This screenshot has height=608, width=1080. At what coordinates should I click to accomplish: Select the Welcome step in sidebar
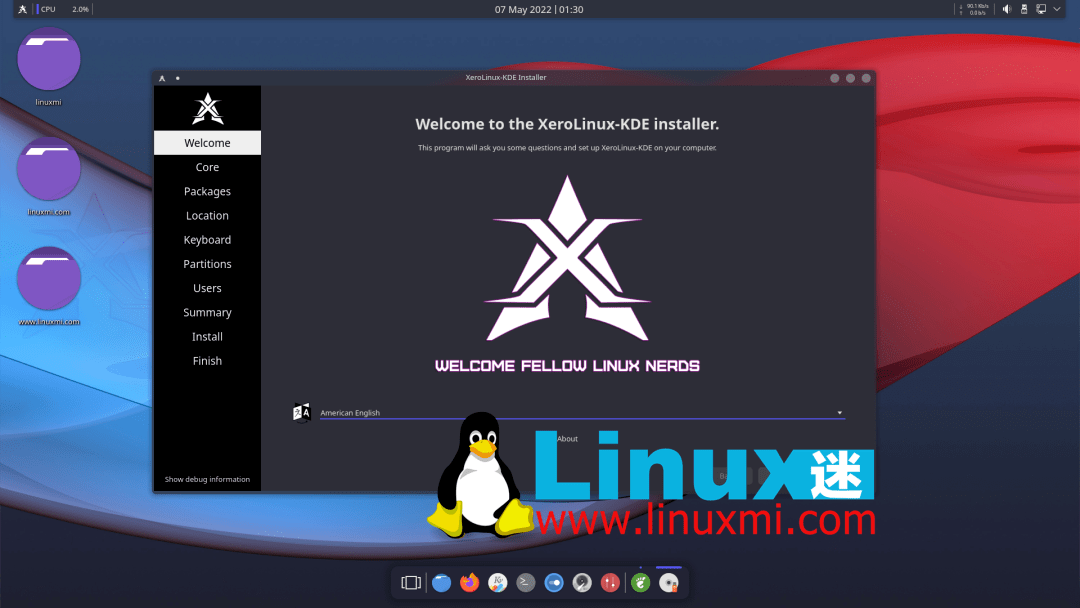(x=207, y=143)
